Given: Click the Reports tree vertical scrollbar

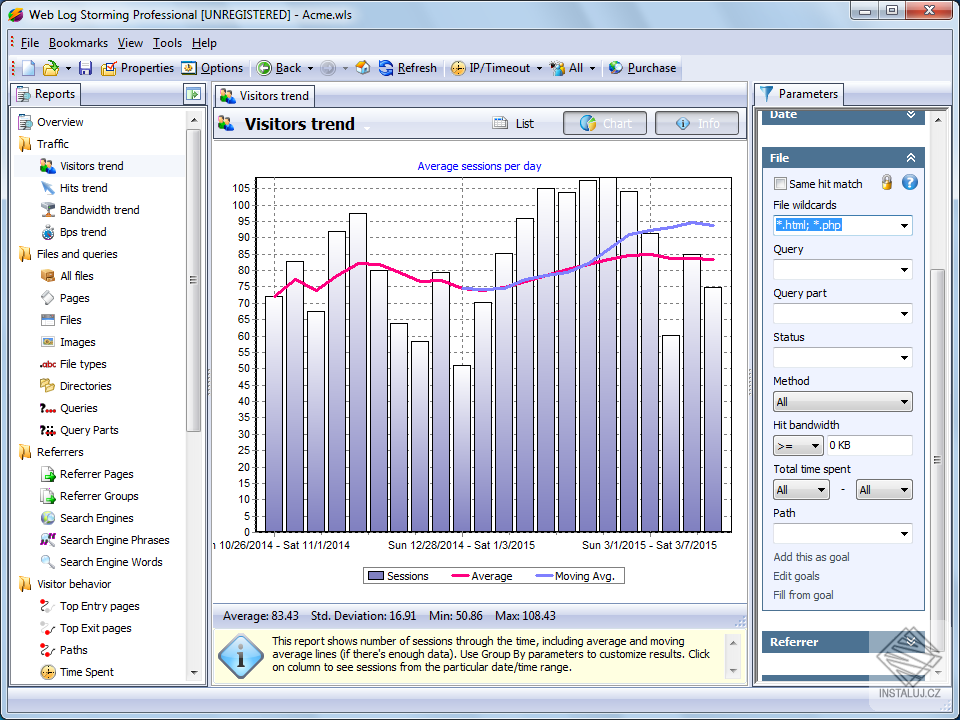Looking at the screenshot, I should (x=193, y=280).
